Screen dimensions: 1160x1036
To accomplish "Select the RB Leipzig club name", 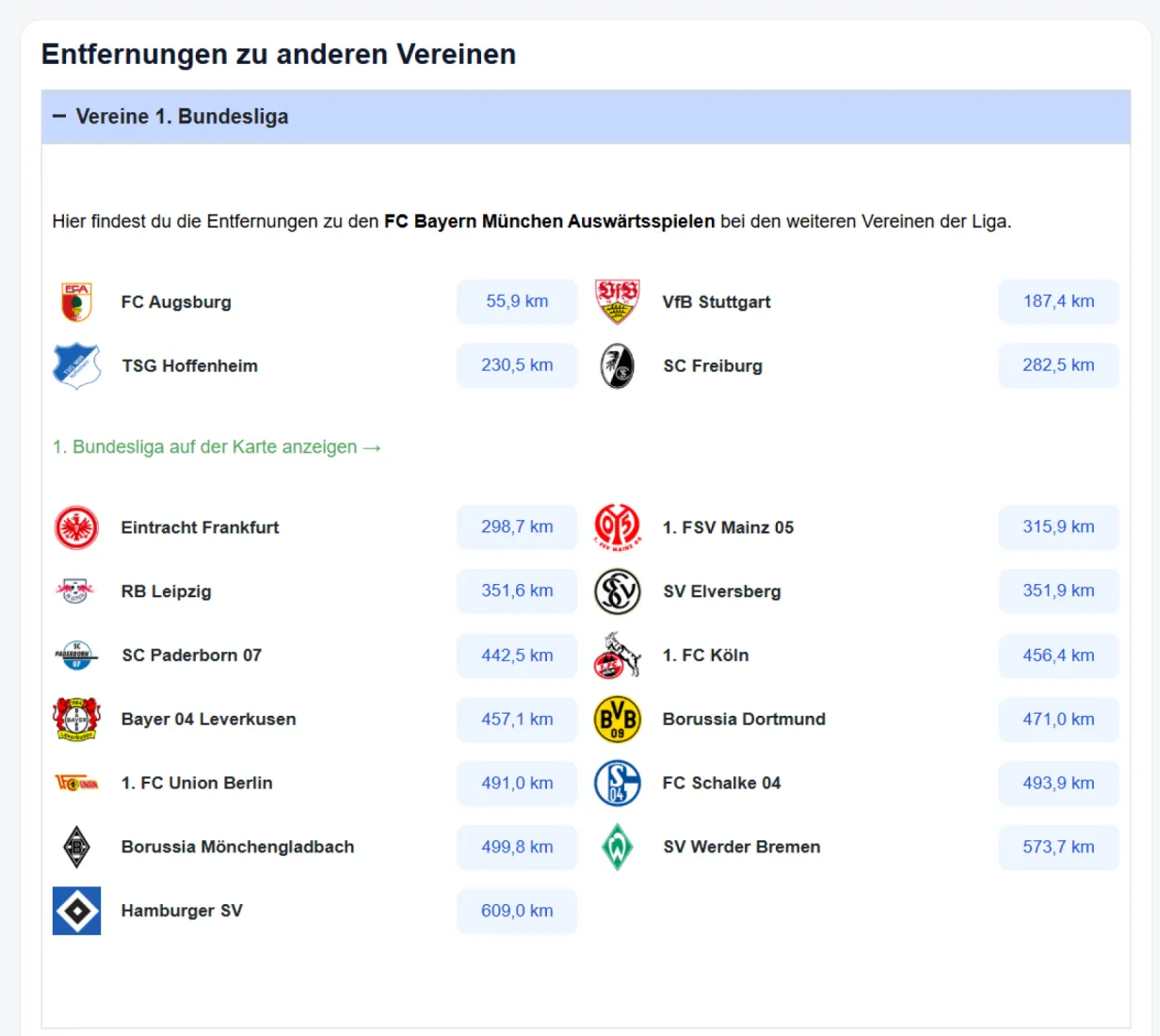I will click(166, 592).
